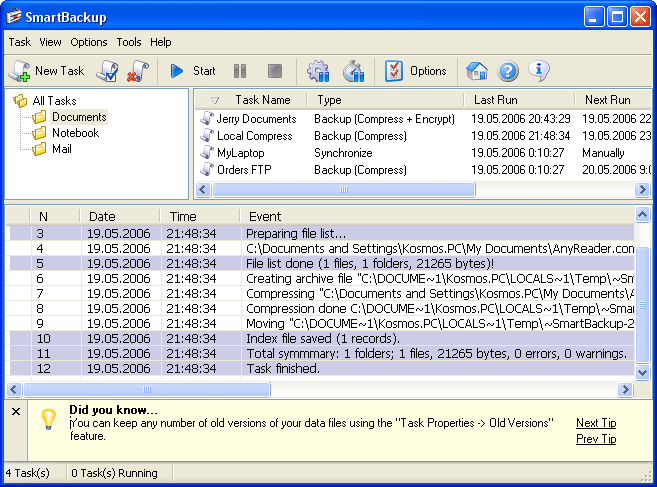
Task: Select the Task finished log entry
Action: [x=320, y=369]
